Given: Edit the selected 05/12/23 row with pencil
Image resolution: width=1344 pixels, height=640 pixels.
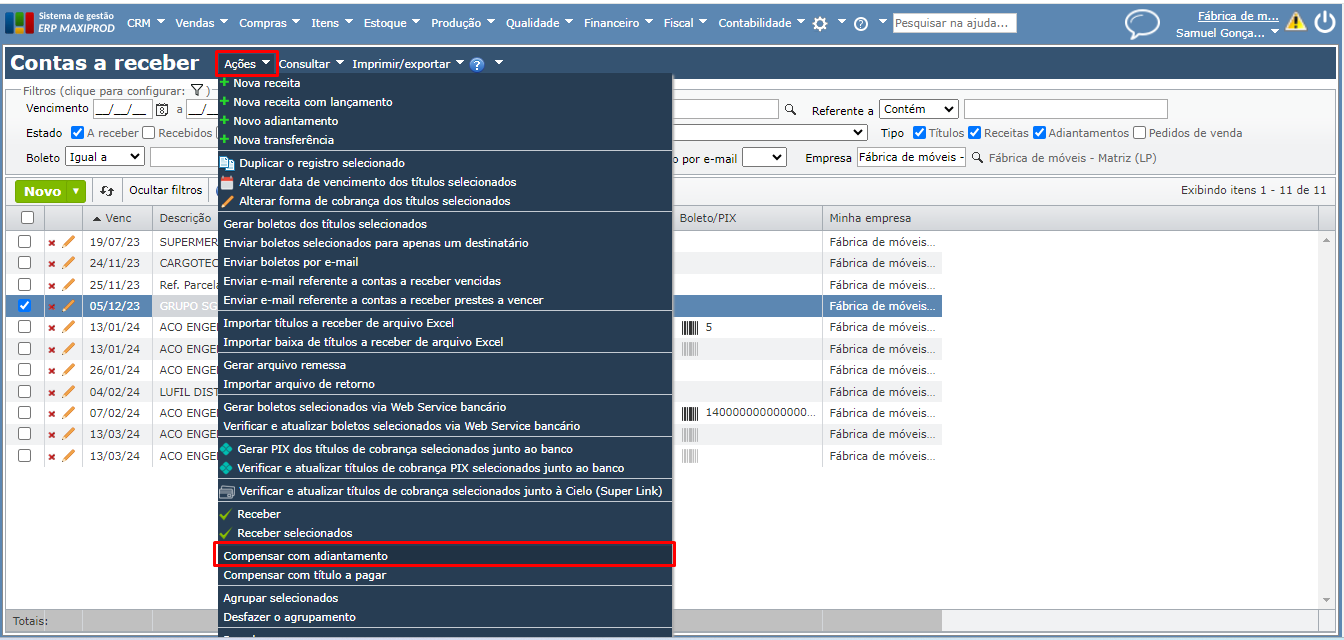Looking at the screenshot, I should point(68,306).
